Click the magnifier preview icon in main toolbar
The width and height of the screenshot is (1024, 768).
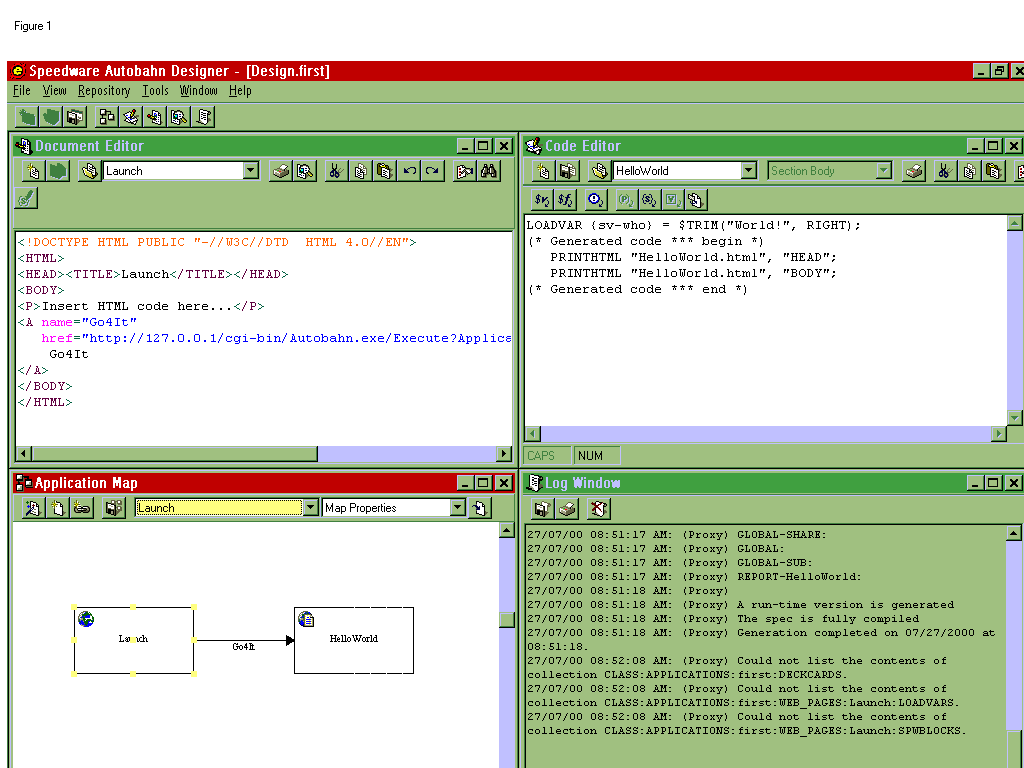click(x=179, y=117)
